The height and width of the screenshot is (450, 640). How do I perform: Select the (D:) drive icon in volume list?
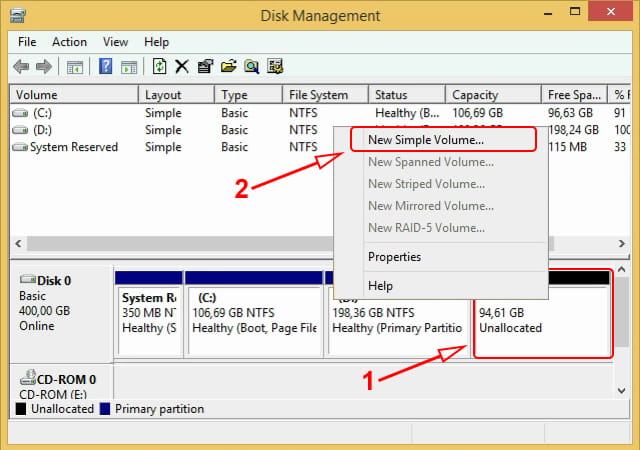(20, 130)
